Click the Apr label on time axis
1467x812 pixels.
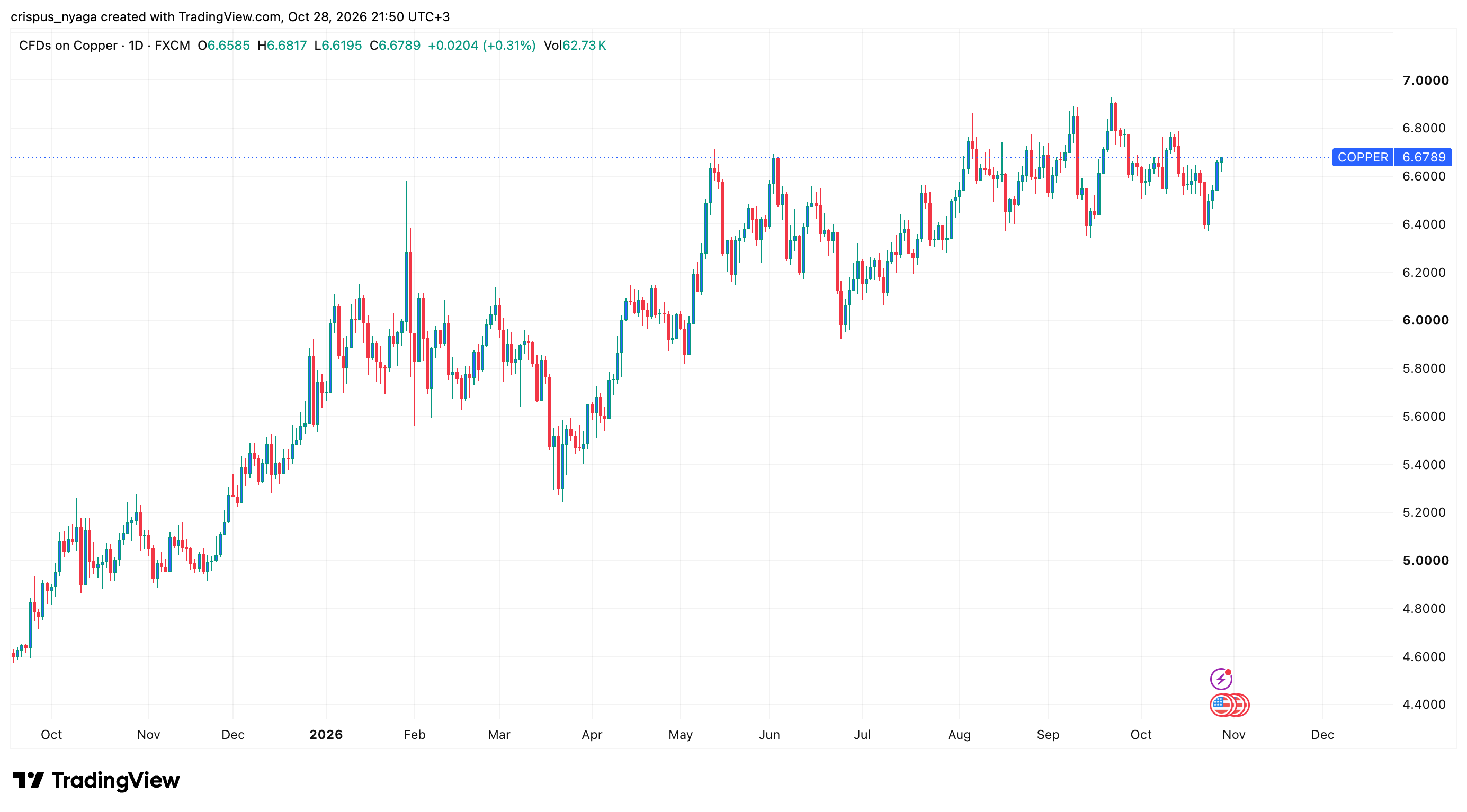coord(592,735)
